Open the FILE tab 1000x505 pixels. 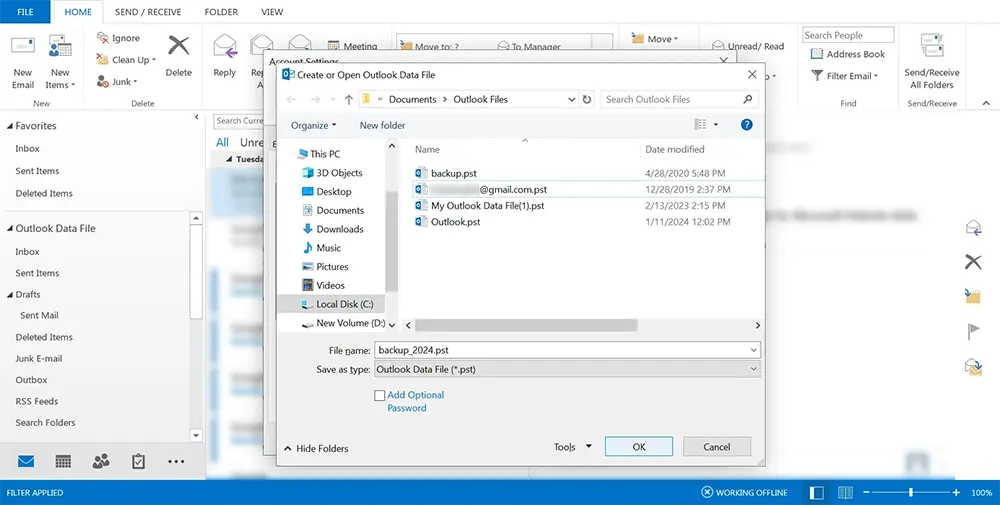coord(25,11)
